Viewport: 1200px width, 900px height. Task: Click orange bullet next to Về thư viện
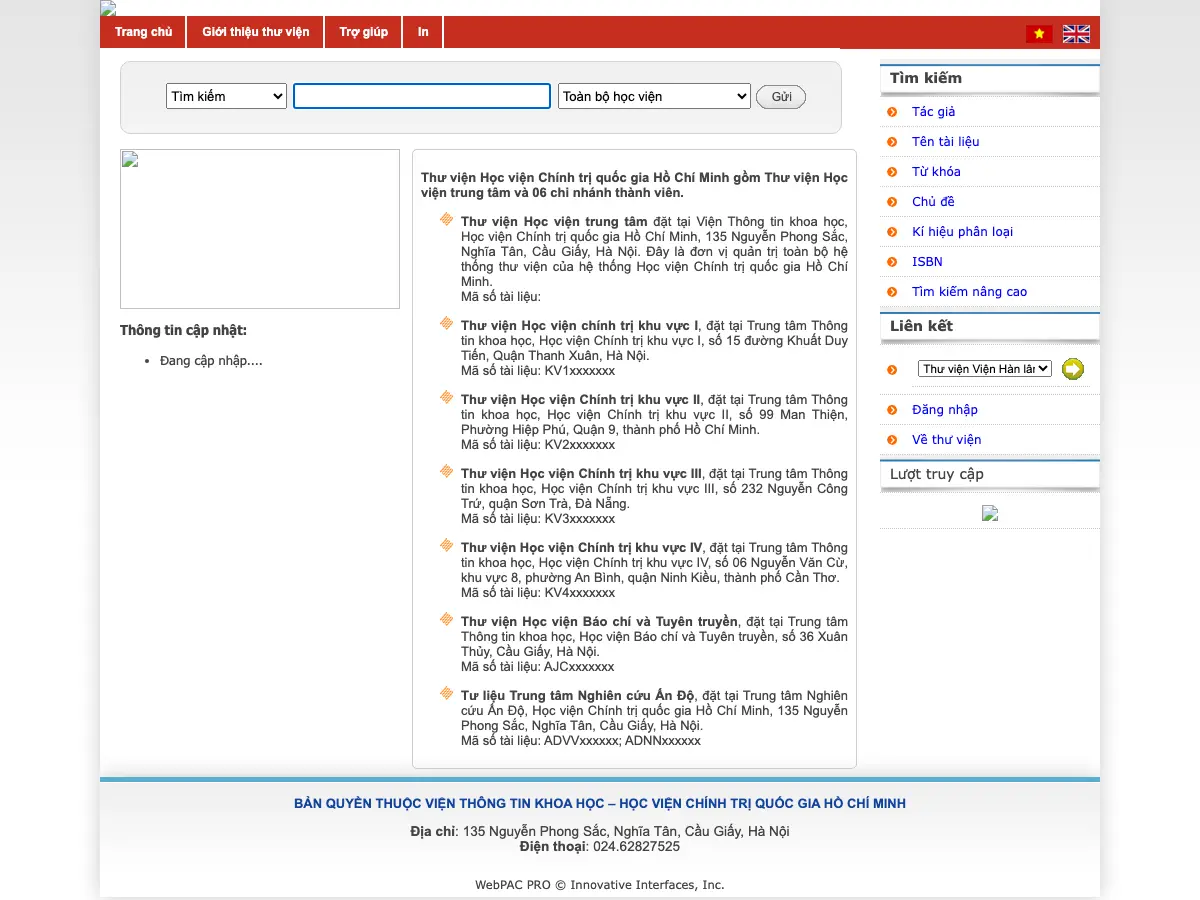[892, 440]
